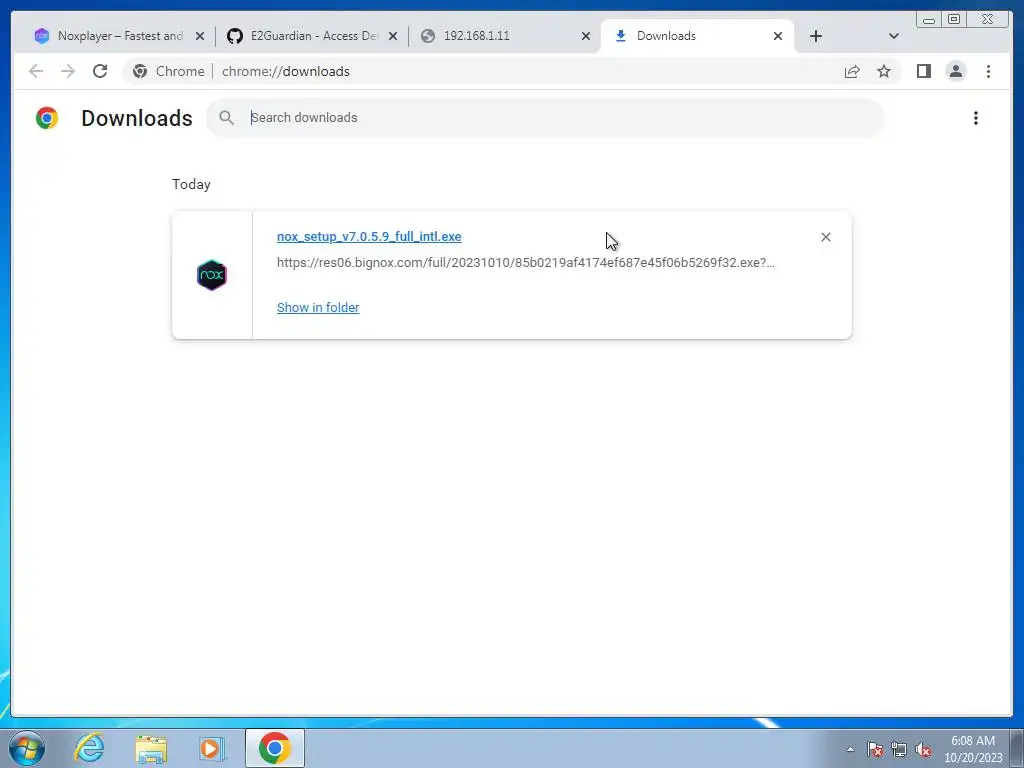Open the Downloads page more actions menu
Image resolution: width=1024 pixels, height=768 pixels.
(x=976, y=118)
